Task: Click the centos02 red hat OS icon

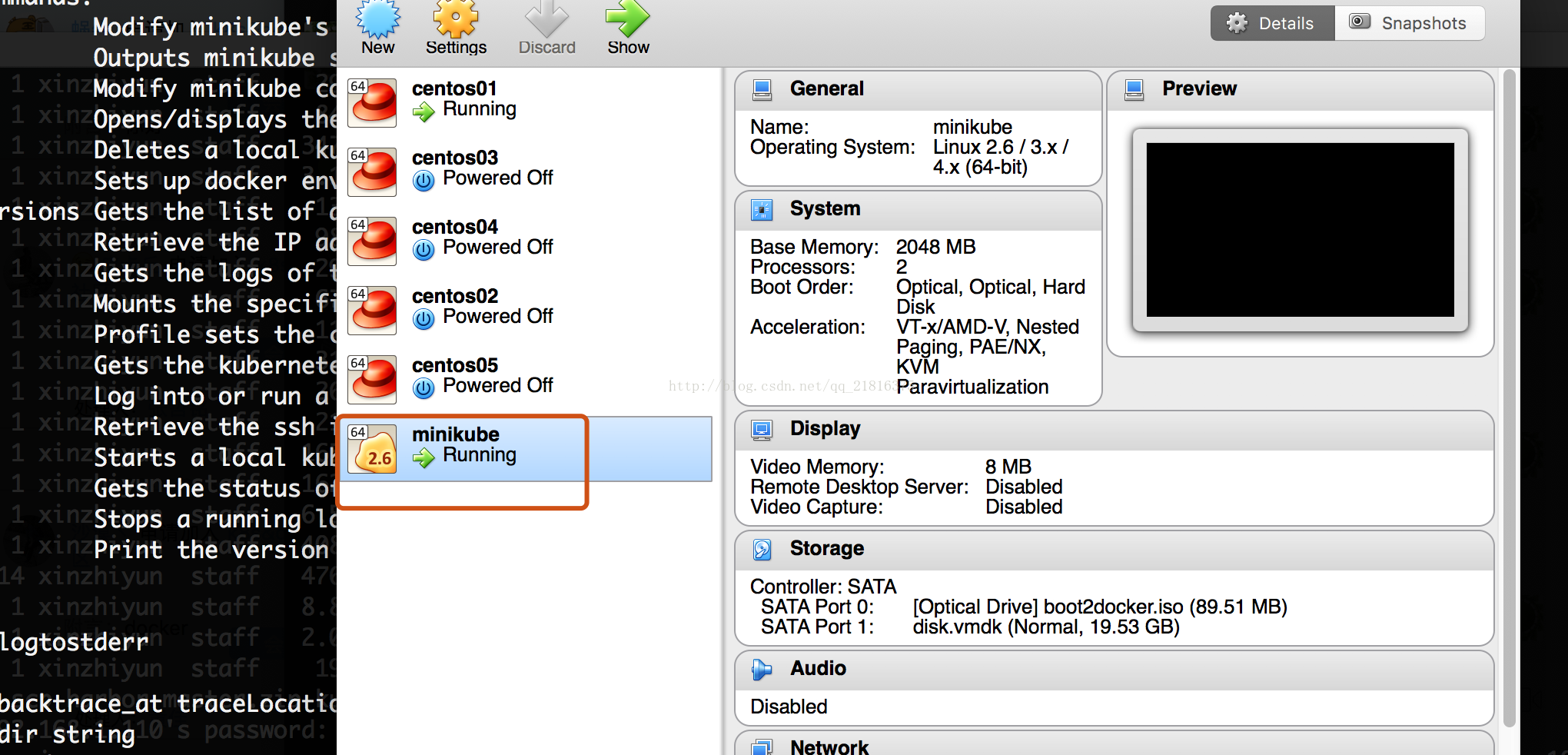Action: pos(373,311)
